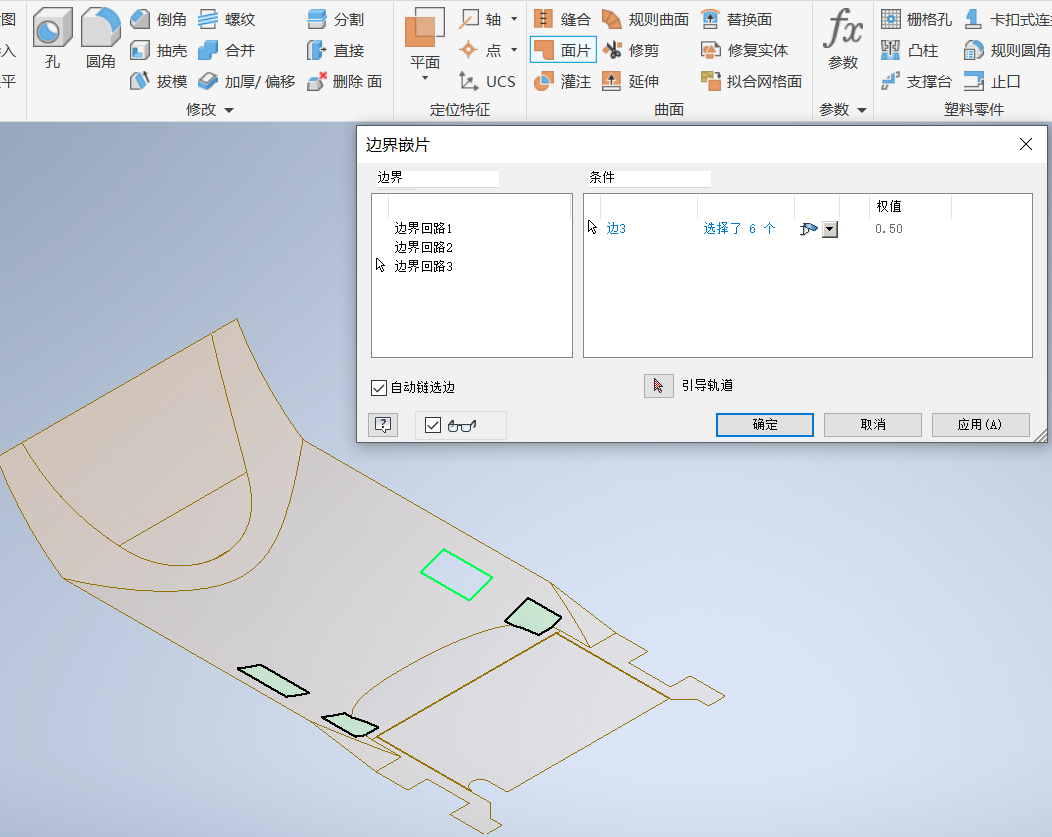Click the 修复实体 repair bodies tool
The image size is (1052, 837).
(744, 50)
